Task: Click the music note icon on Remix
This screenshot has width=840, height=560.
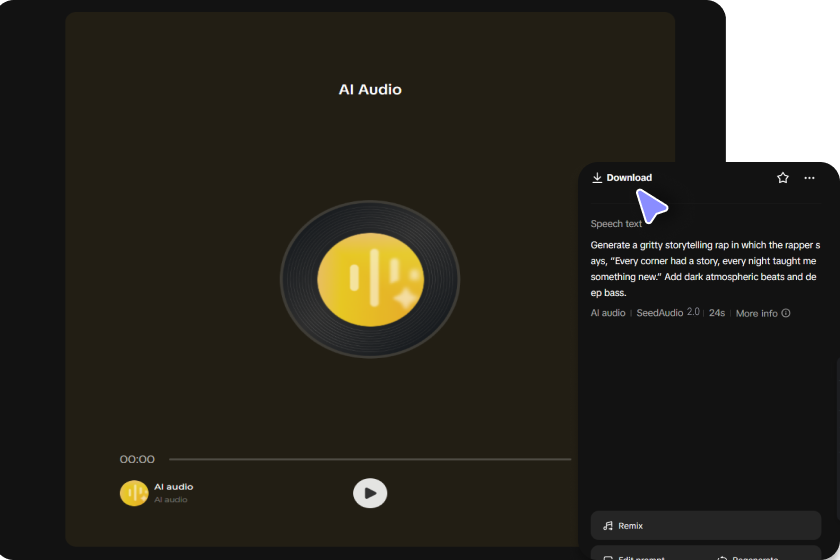Action: point(608,526)
